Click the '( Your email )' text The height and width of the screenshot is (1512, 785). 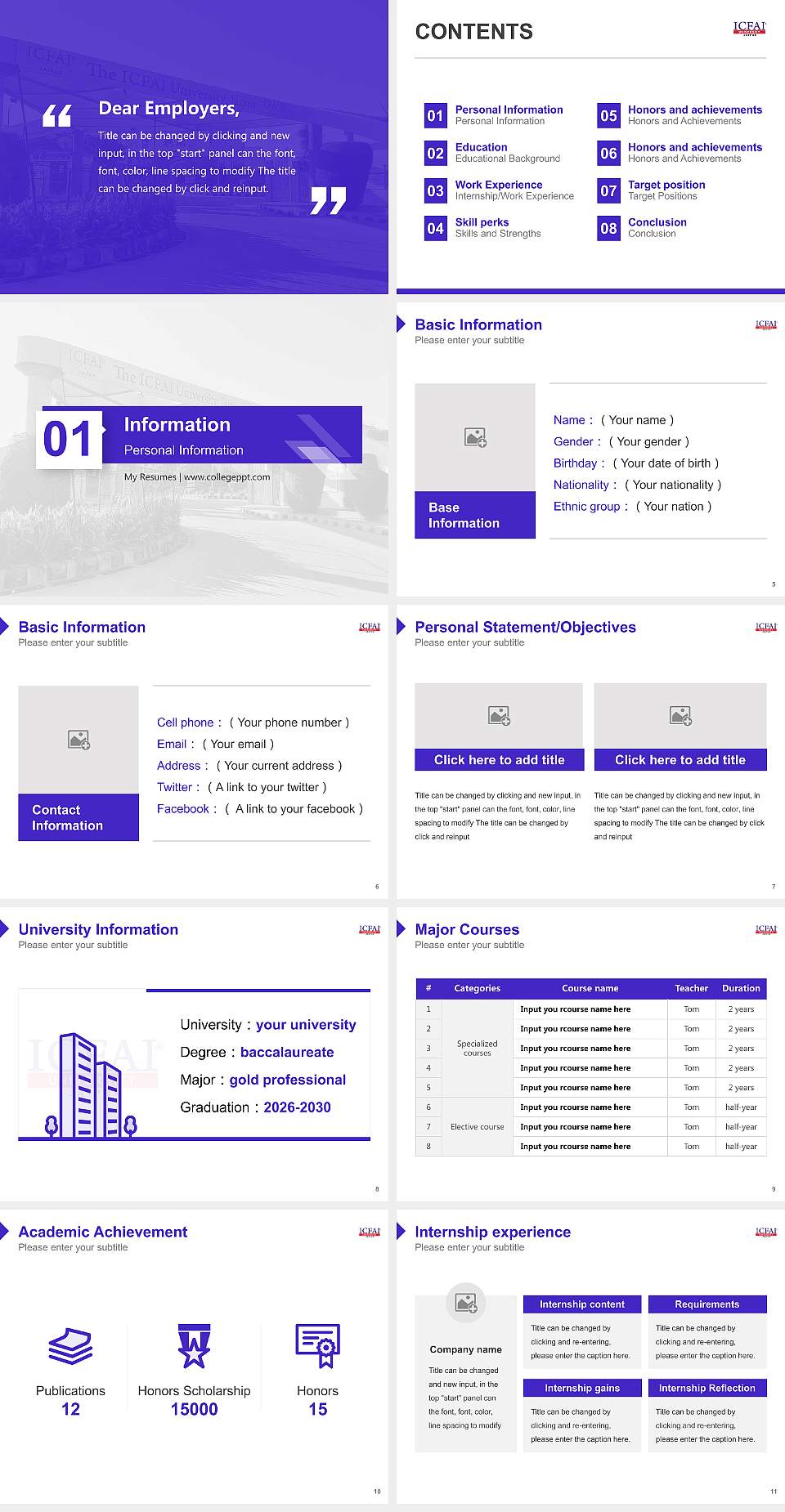point(238,744)
